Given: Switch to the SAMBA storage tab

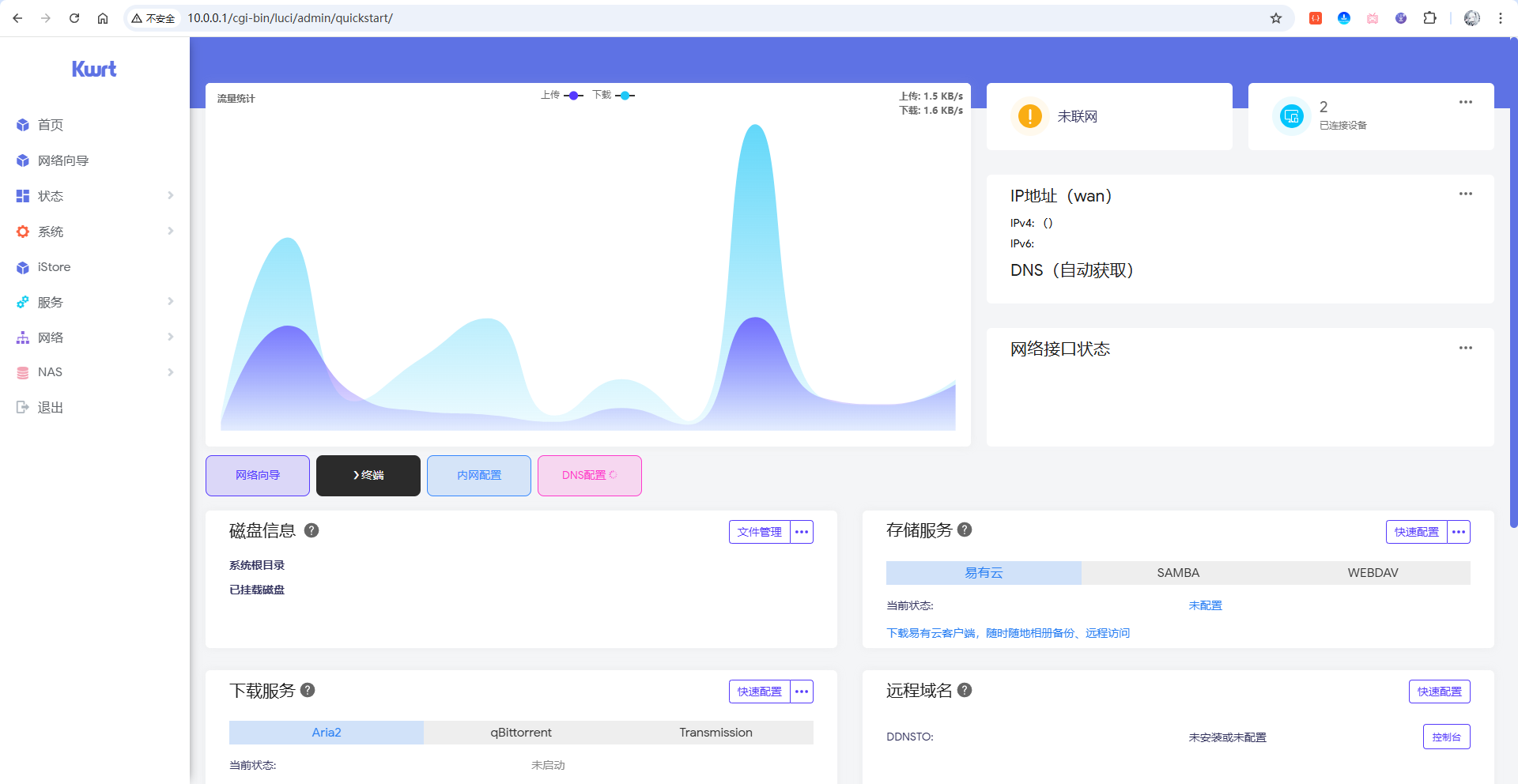Looking at the screenshot, I should coord(1178,573).
